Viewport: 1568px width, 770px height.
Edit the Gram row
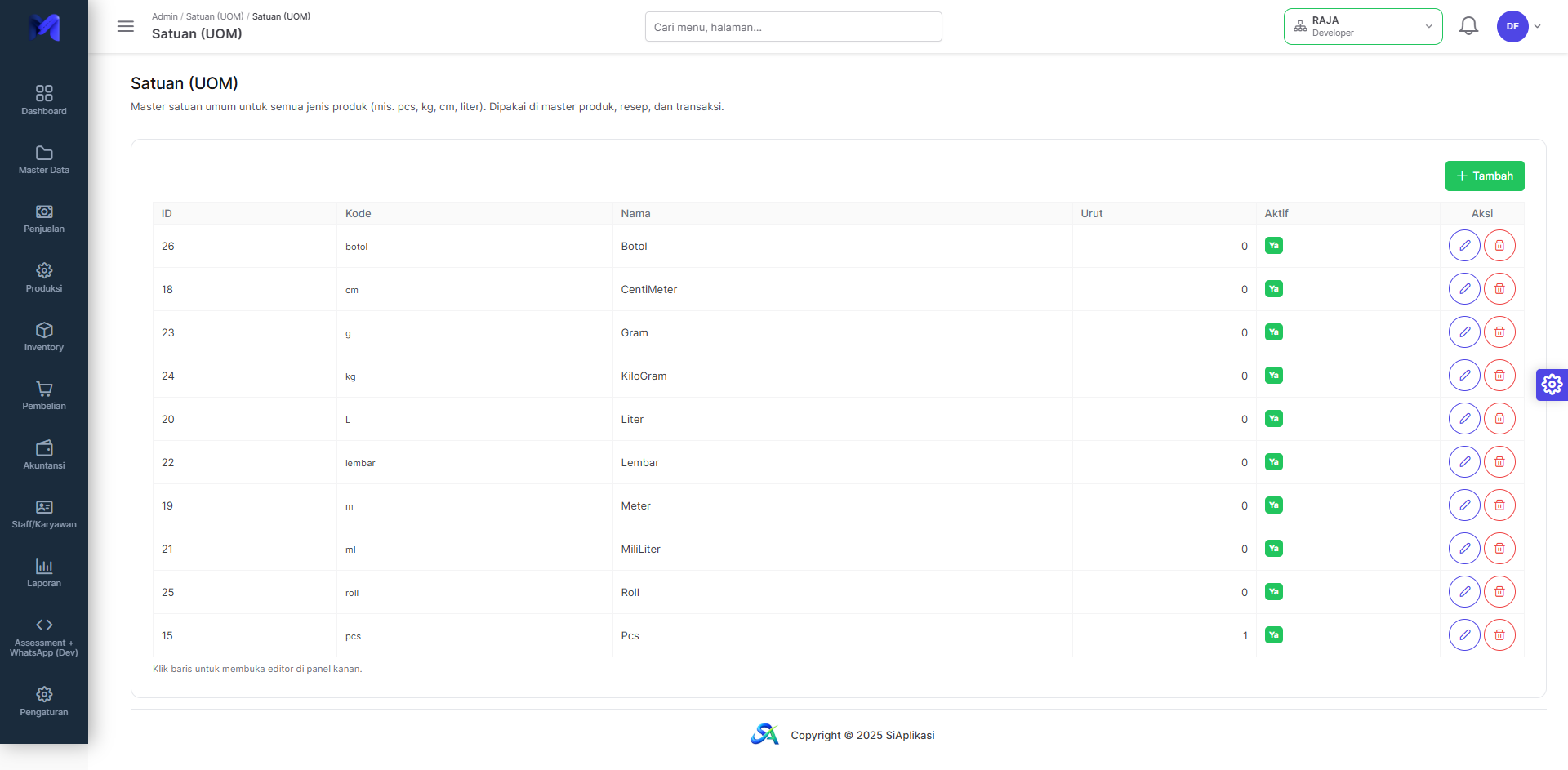point(1464,332)
